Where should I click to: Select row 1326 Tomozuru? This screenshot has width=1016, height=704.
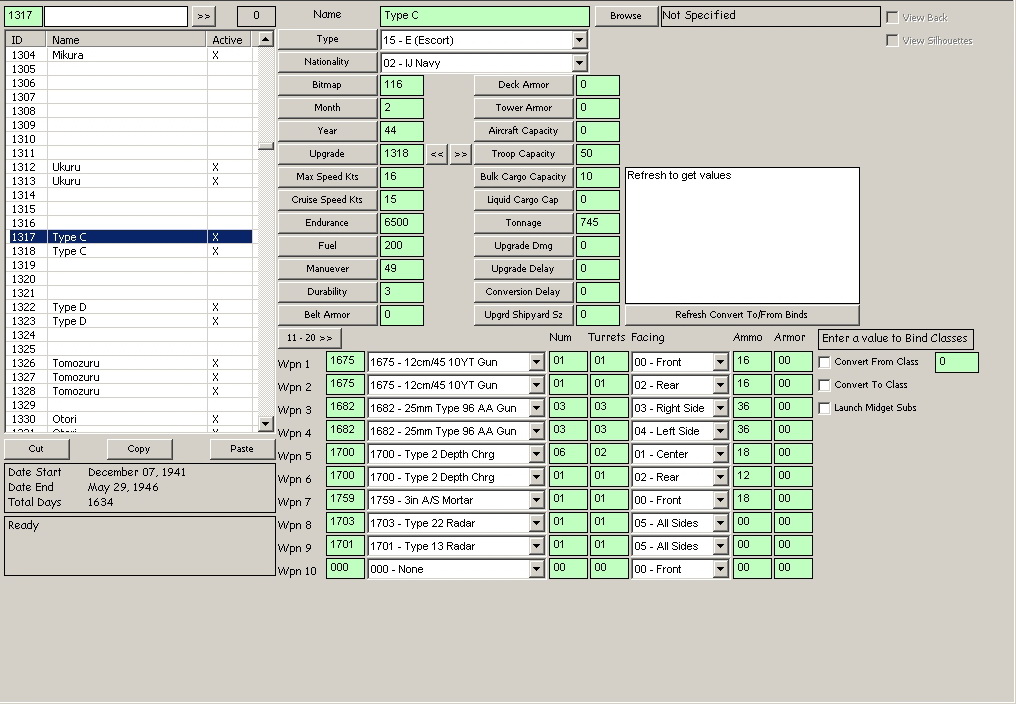pyautogui.click(x=130, y=364)
